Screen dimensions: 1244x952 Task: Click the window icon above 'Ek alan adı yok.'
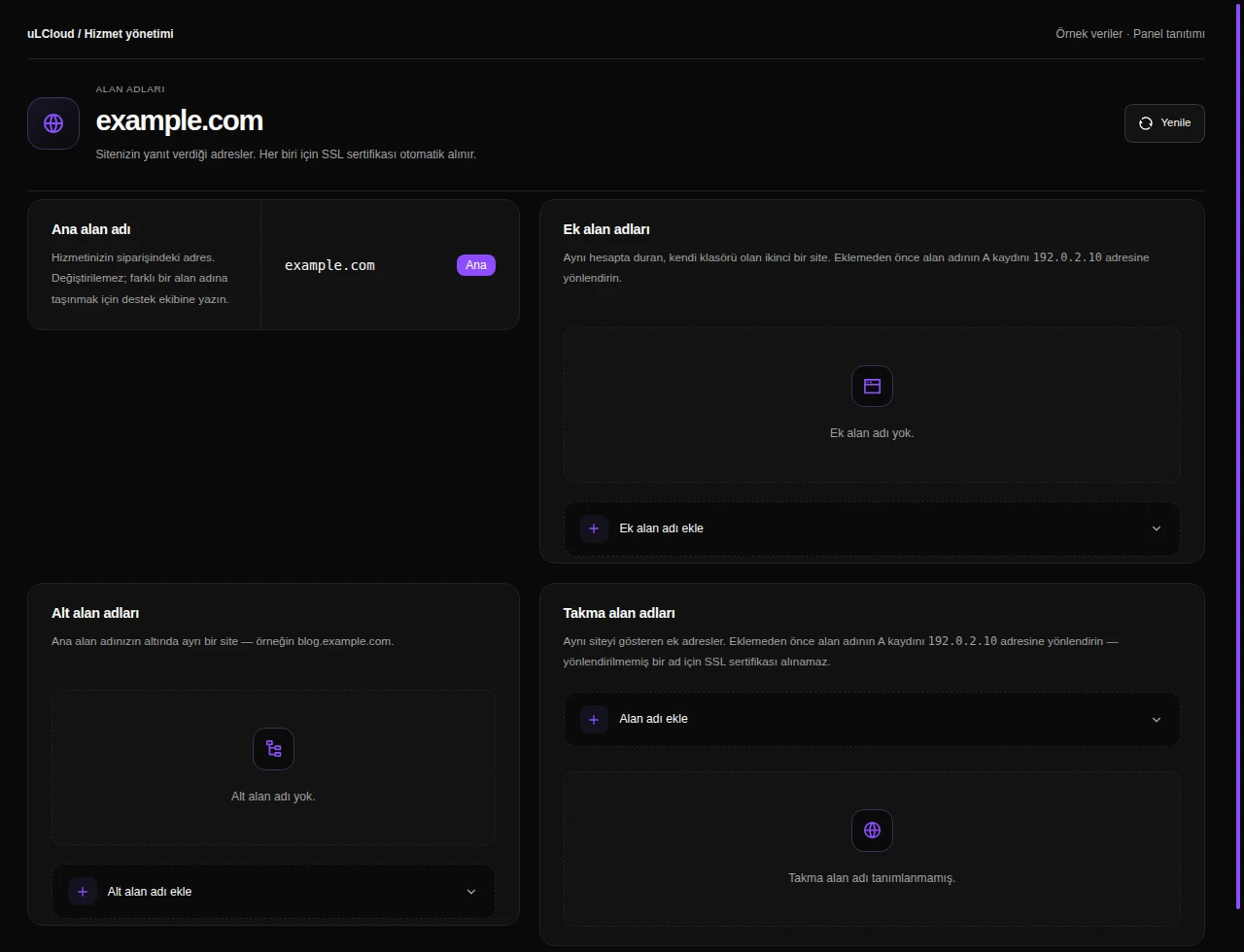point(872,386)
